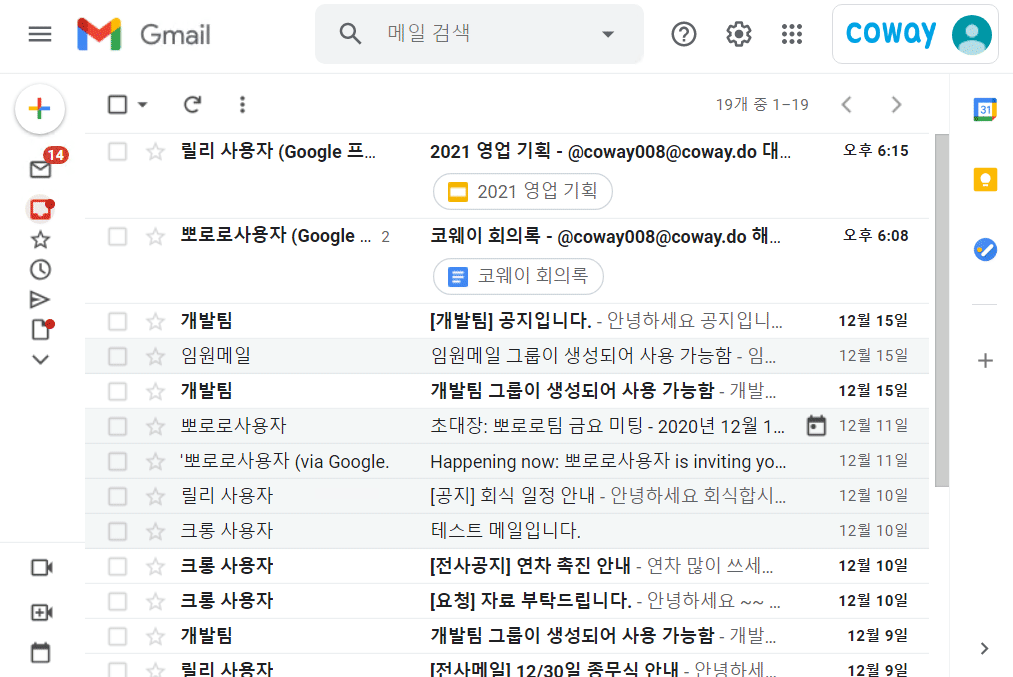Viewport: 1013px width, 677px height.
Task: Open Google Tasks side panel
Action: [985, 249]
